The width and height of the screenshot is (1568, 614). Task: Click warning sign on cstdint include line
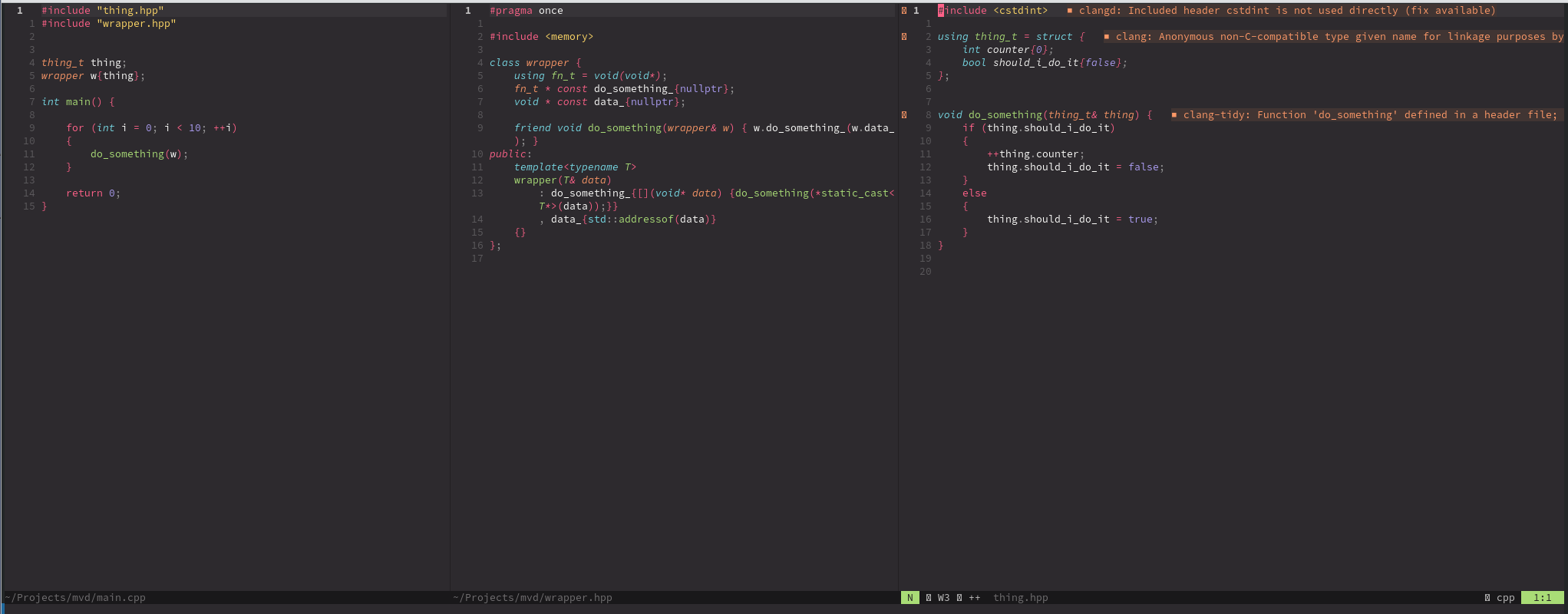(904, 11)
